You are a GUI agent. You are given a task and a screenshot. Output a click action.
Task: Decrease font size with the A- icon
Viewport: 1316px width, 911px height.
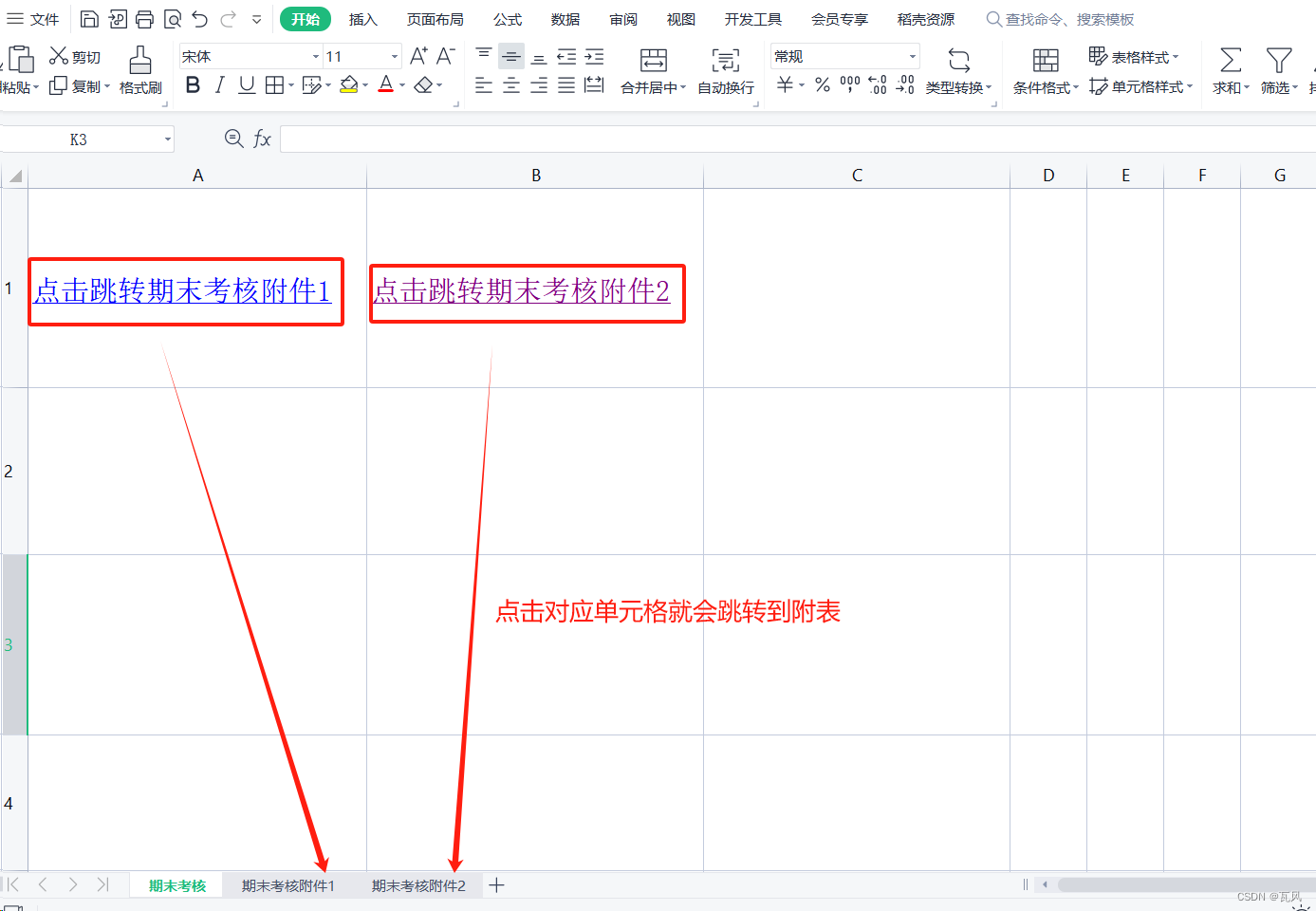446,56
